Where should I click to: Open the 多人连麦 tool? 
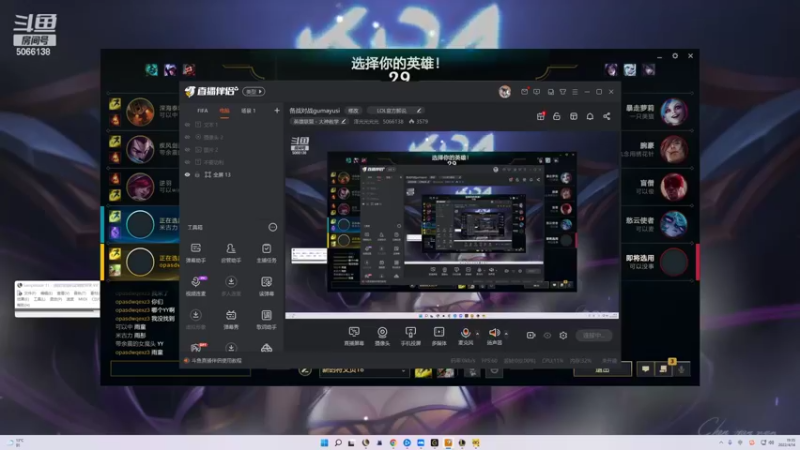231,286
